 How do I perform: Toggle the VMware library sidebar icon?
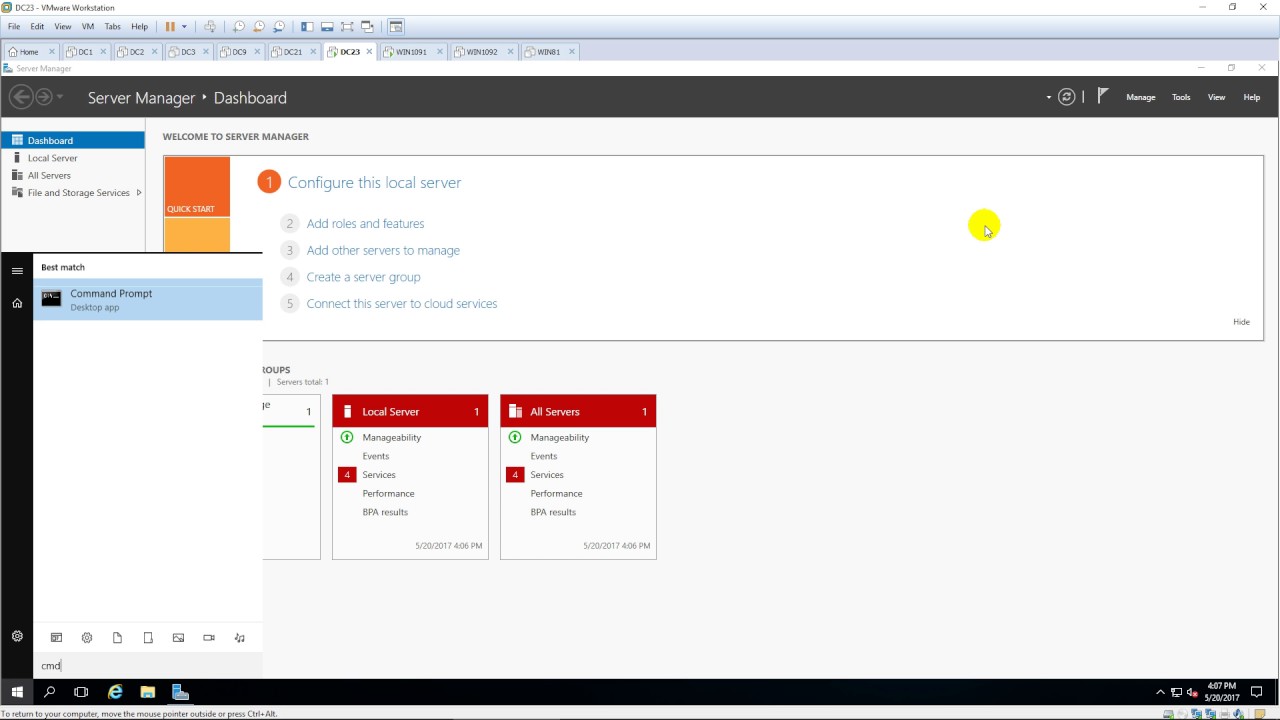tap(307, 26)
